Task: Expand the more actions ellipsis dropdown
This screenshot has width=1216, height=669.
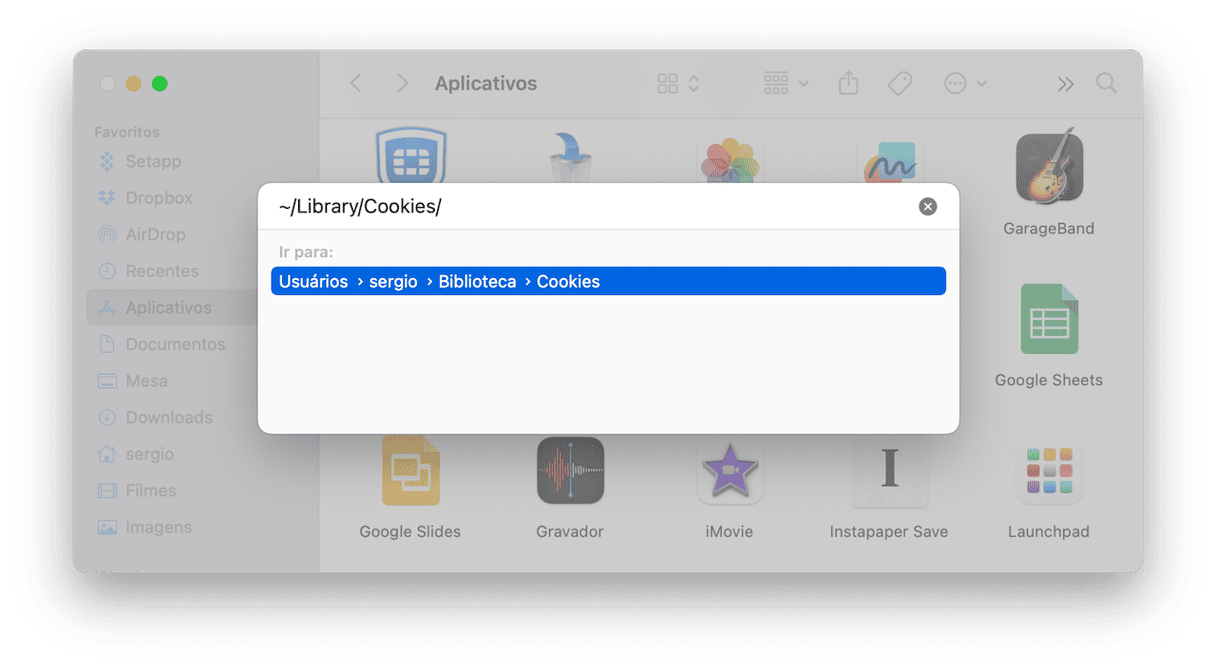Action: (x=965, y=84)
